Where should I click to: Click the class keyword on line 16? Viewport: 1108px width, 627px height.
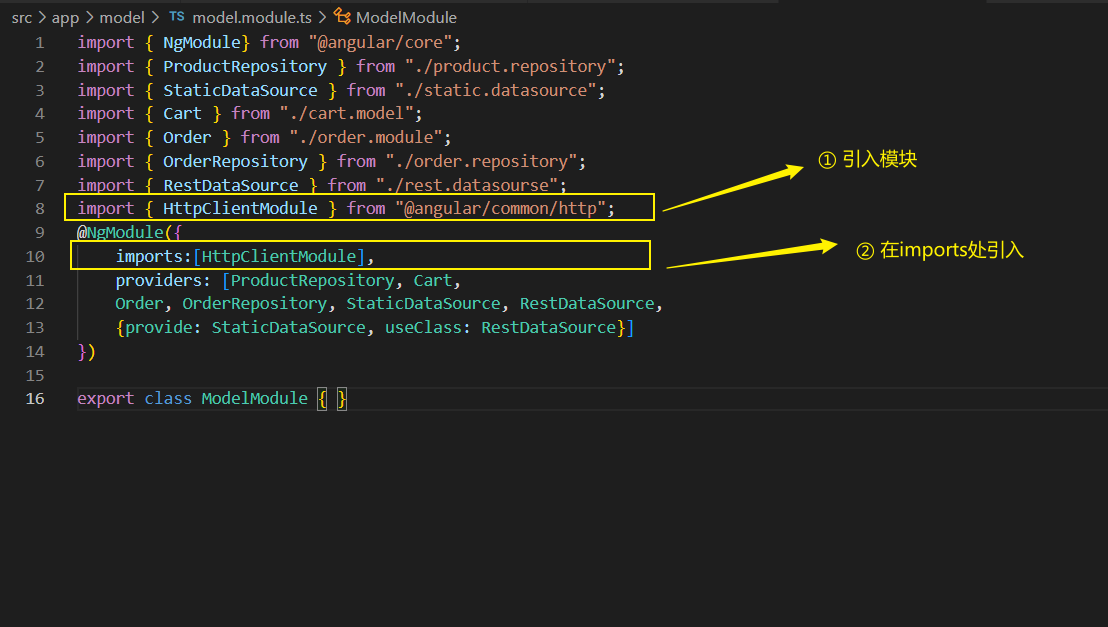tap(168, 399)
